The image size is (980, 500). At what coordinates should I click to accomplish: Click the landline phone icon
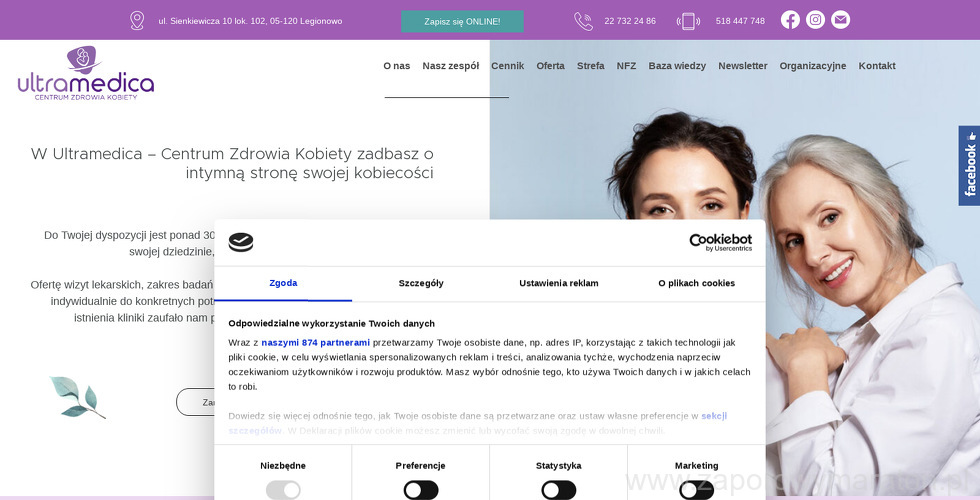click(x=583, y=21)
